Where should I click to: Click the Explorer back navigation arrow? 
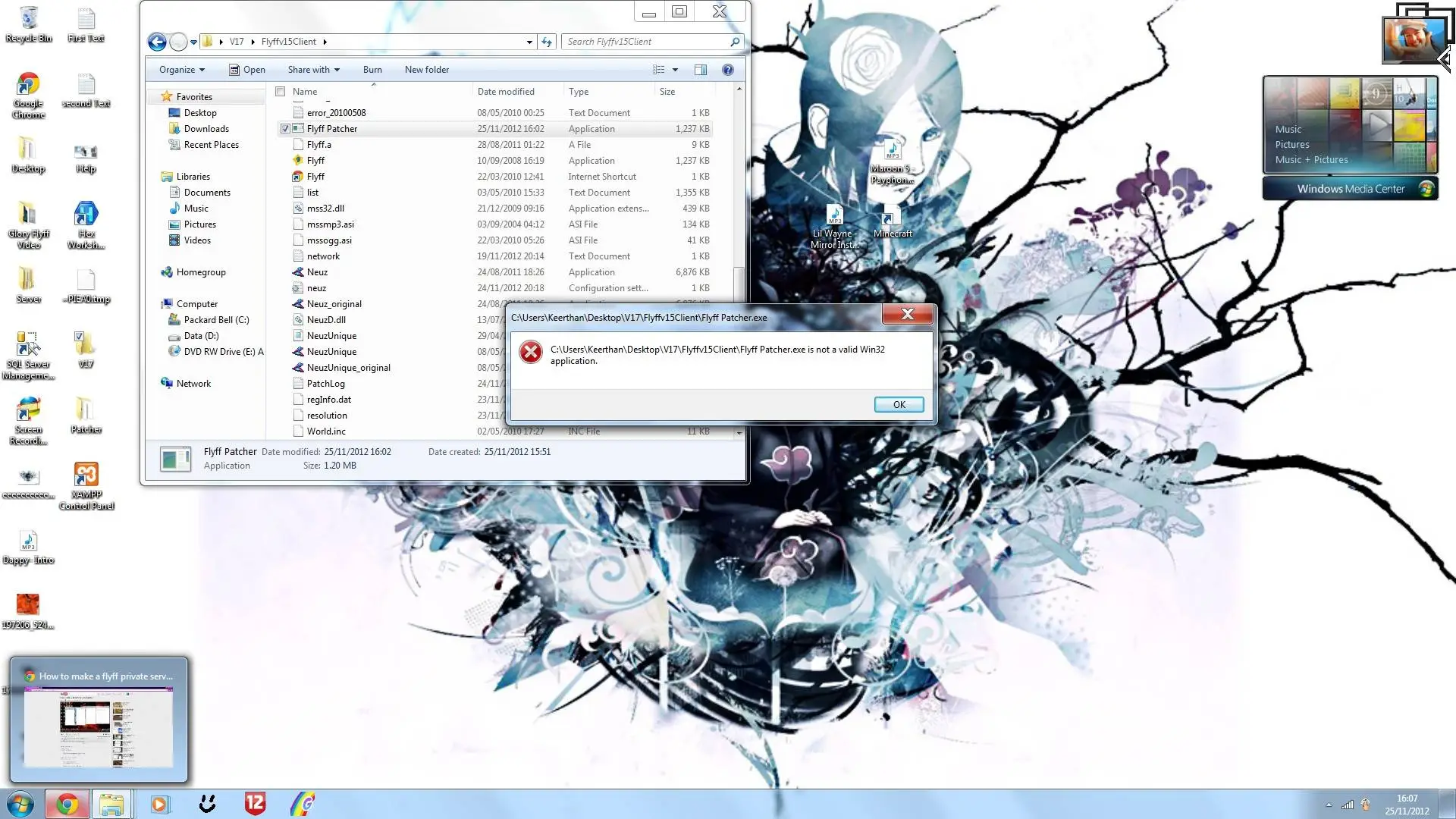[157, 42]
